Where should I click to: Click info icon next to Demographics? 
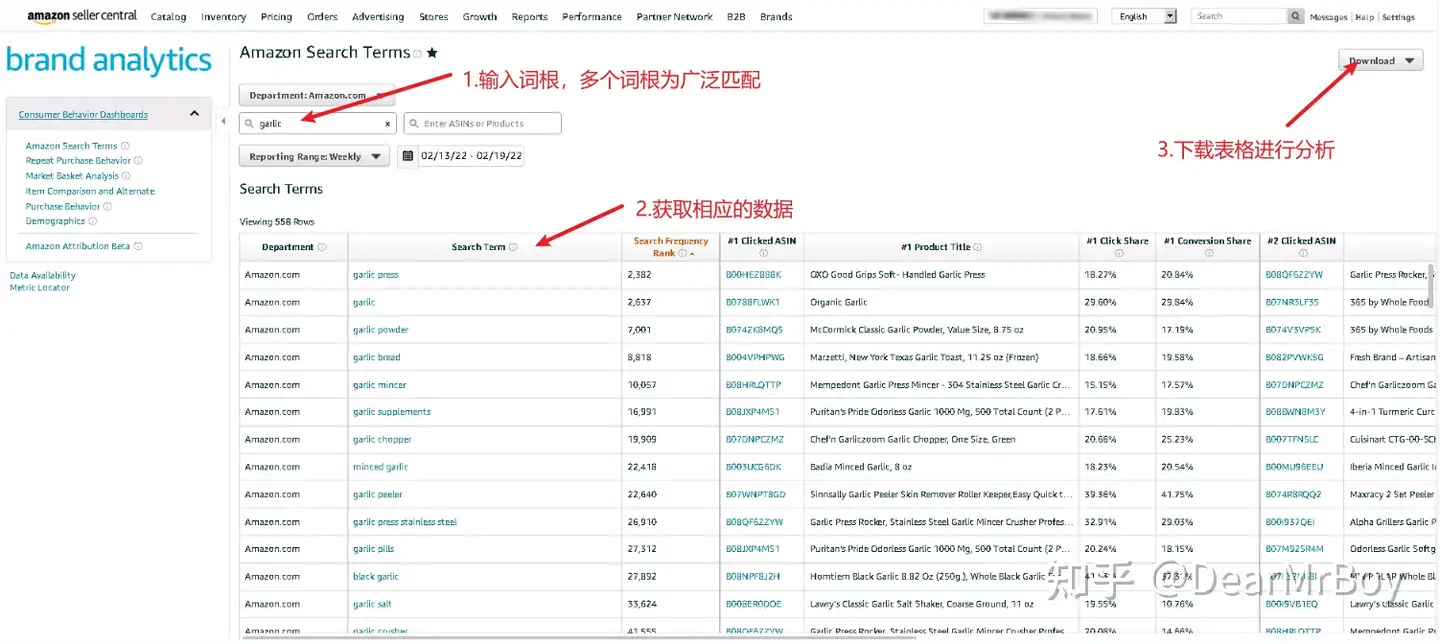tap(92, 221)
